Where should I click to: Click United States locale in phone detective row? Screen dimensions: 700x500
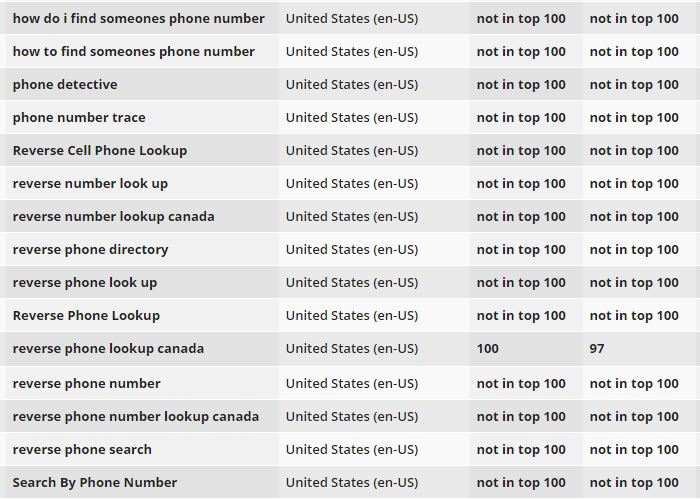352,85
